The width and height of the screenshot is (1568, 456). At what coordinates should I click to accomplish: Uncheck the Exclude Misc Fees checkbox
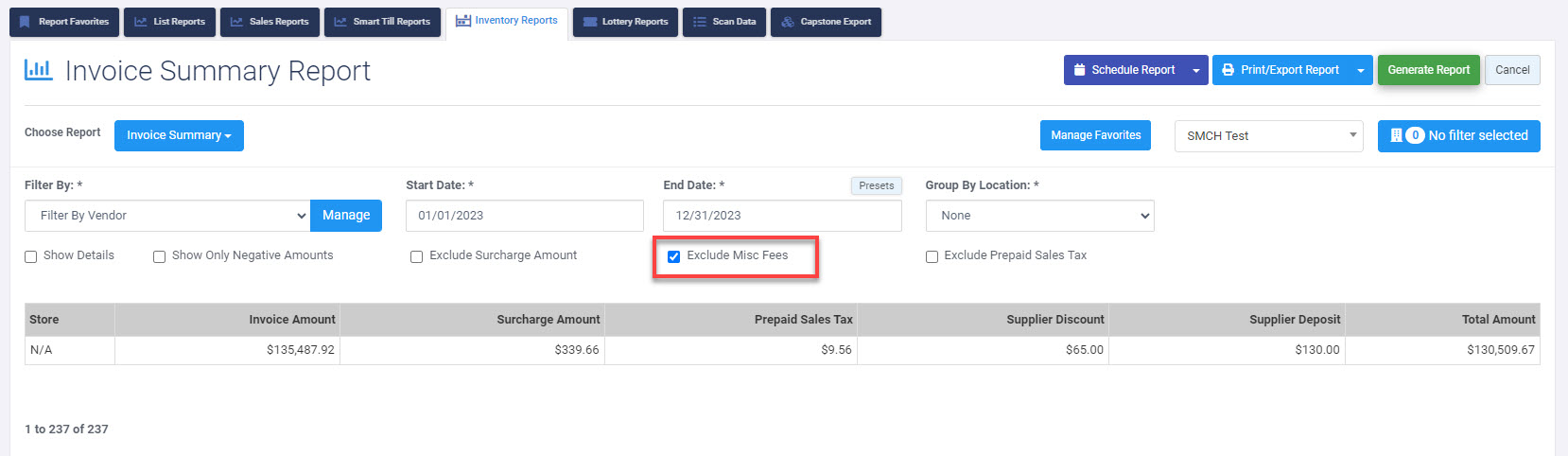click(x=674, y=256)
